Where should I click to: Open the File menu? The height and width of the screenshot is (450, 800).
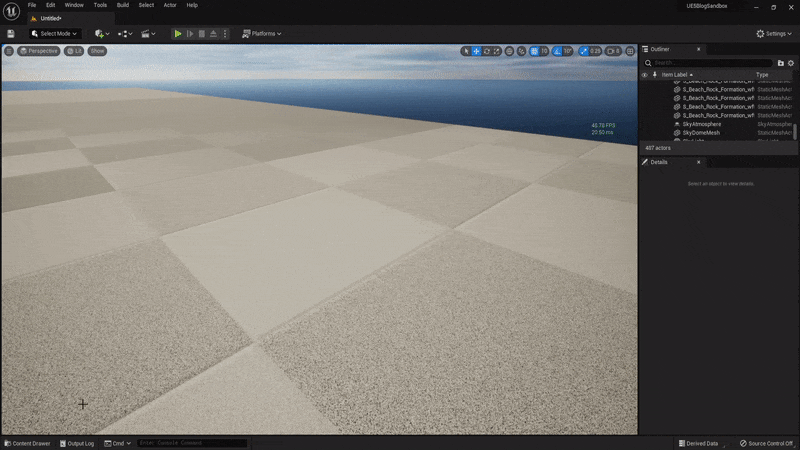point(32,5)
